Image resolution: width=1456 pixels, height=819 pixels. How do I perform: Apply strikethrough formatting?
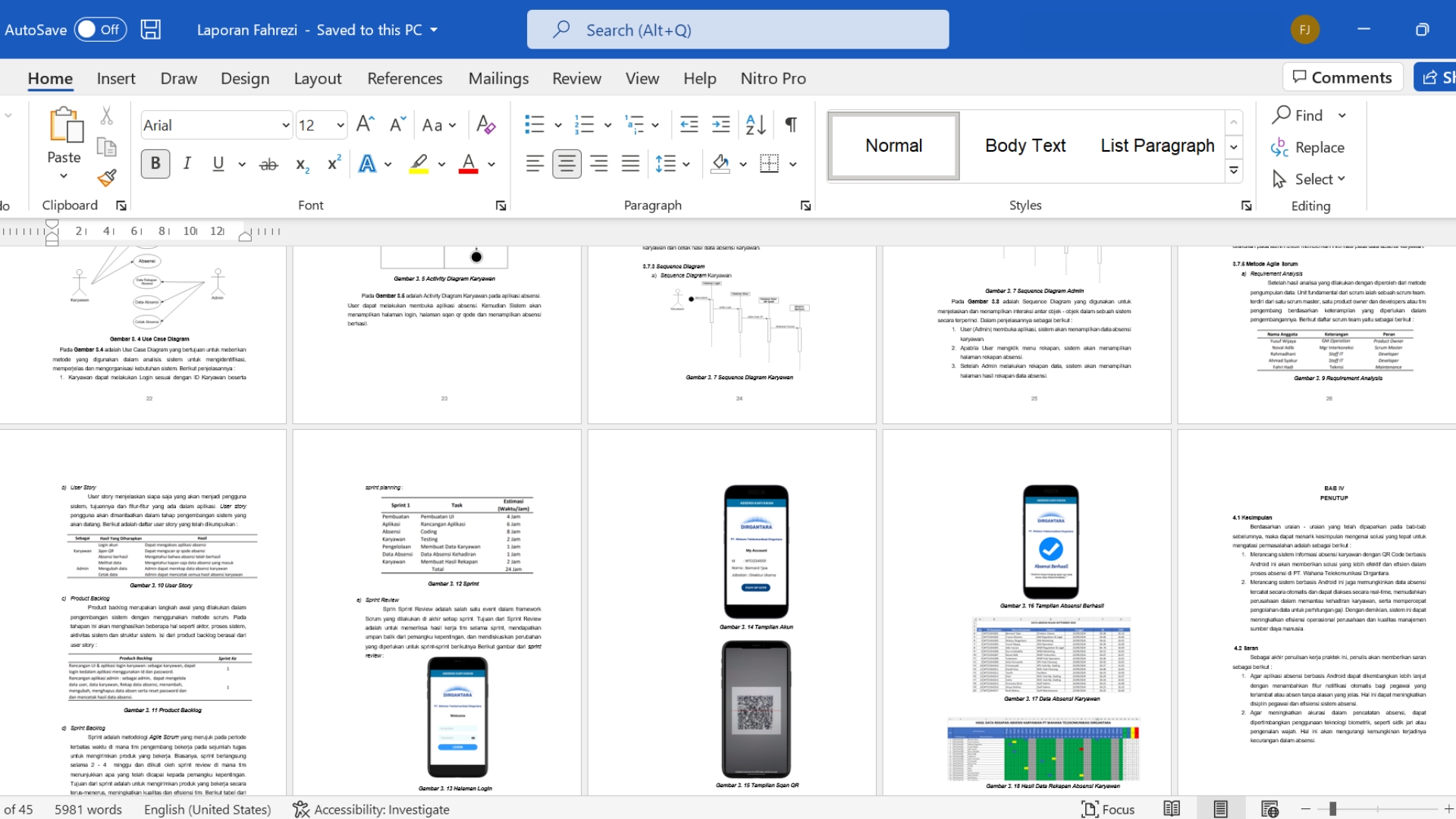pyautogui.click(x=268, y=164)
